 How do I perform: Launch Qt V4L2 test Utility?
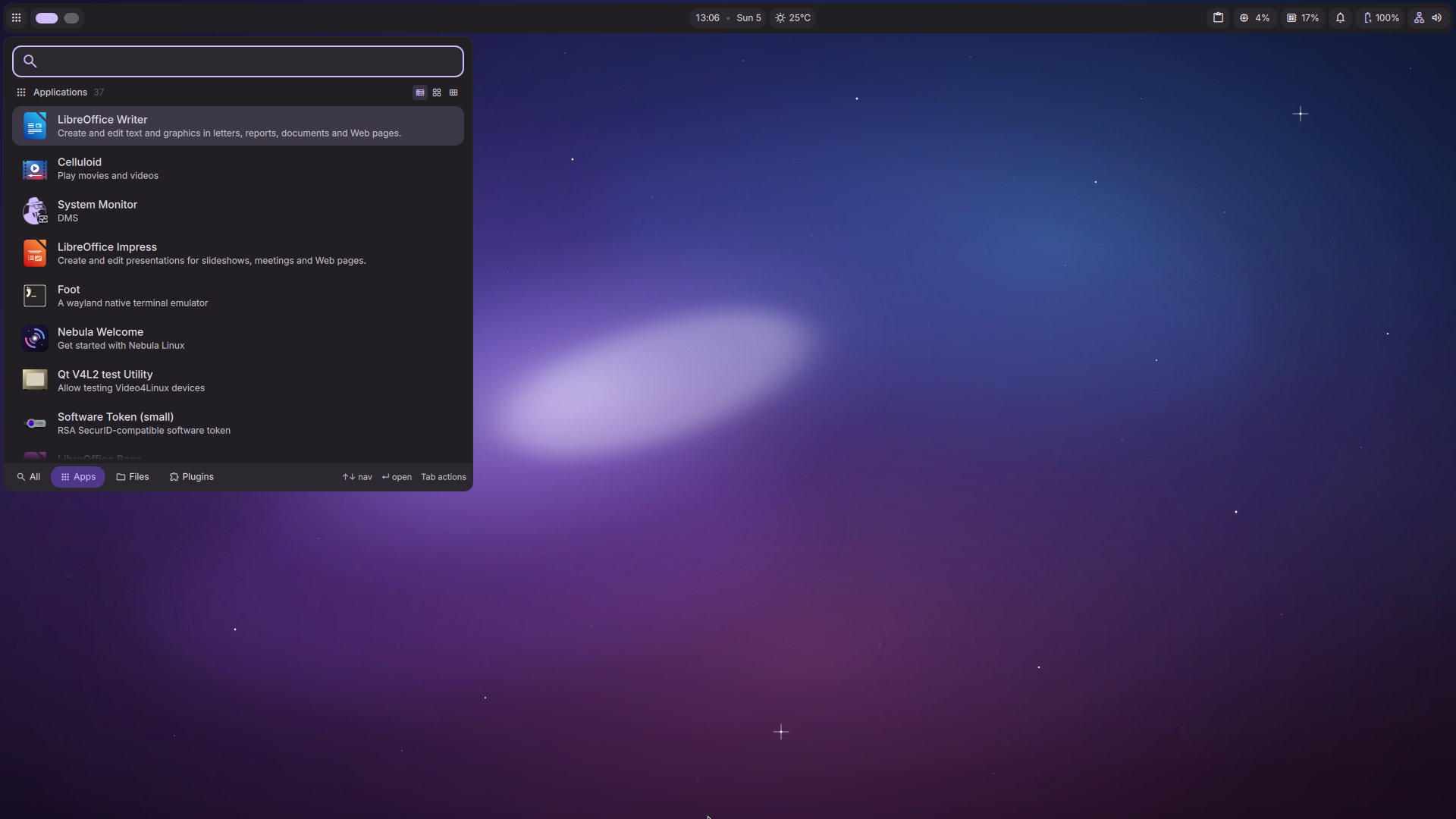(x=238, y=381)
